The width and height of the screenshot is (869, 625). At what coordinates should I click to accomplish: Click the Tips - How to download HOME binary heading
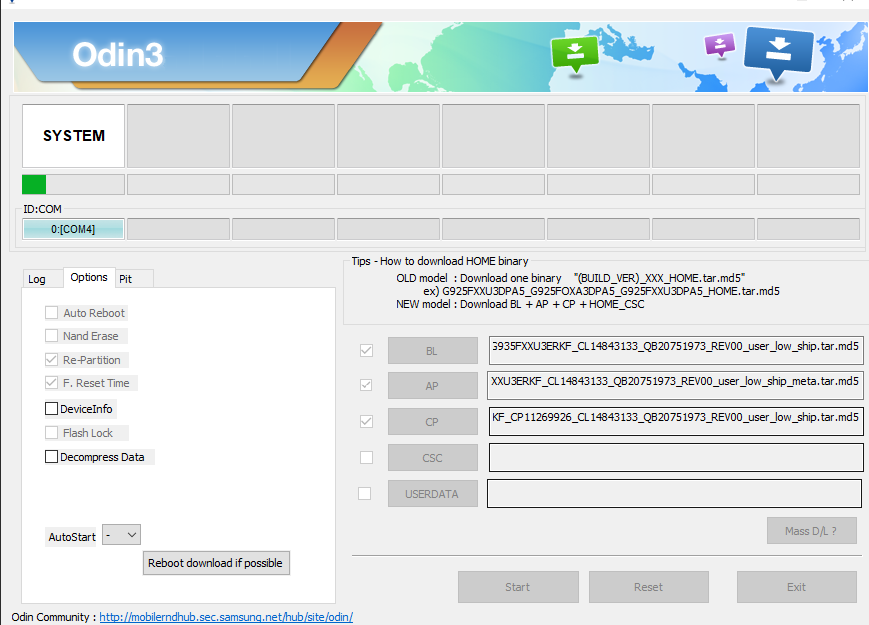pos(439,261)
